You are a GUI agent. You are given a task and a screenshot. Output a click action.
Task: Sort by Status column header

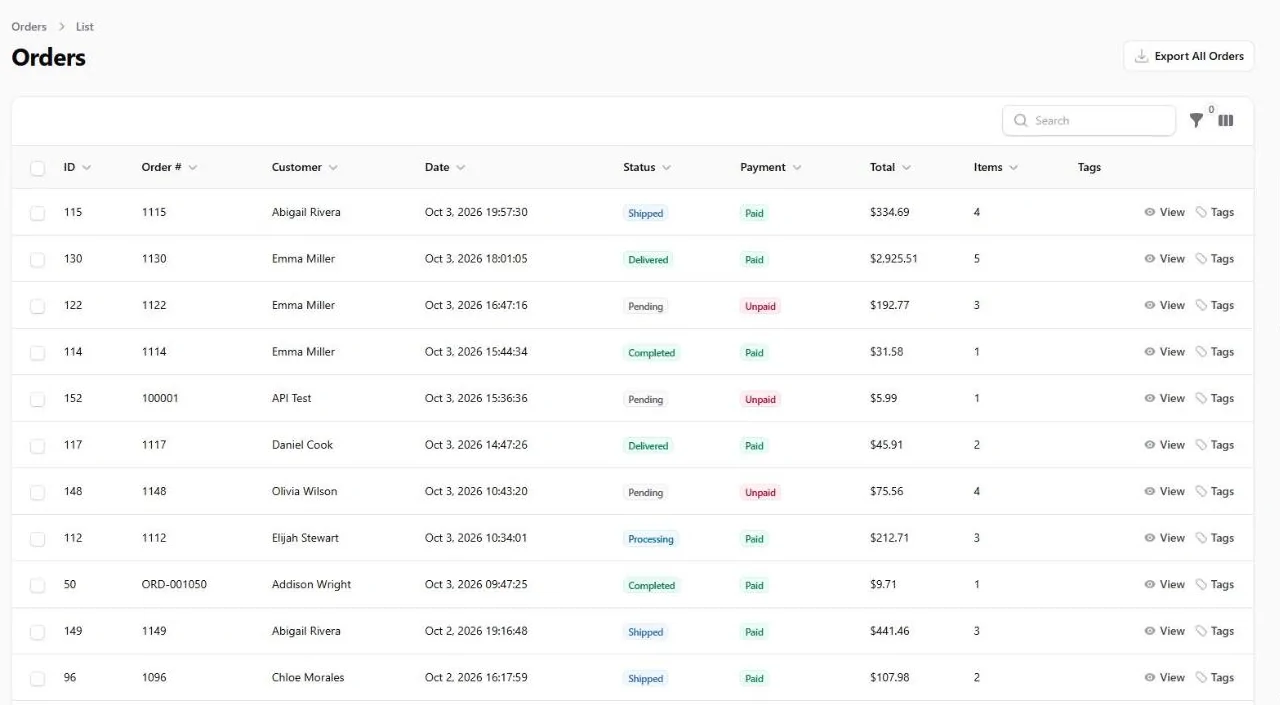[647, 167]
